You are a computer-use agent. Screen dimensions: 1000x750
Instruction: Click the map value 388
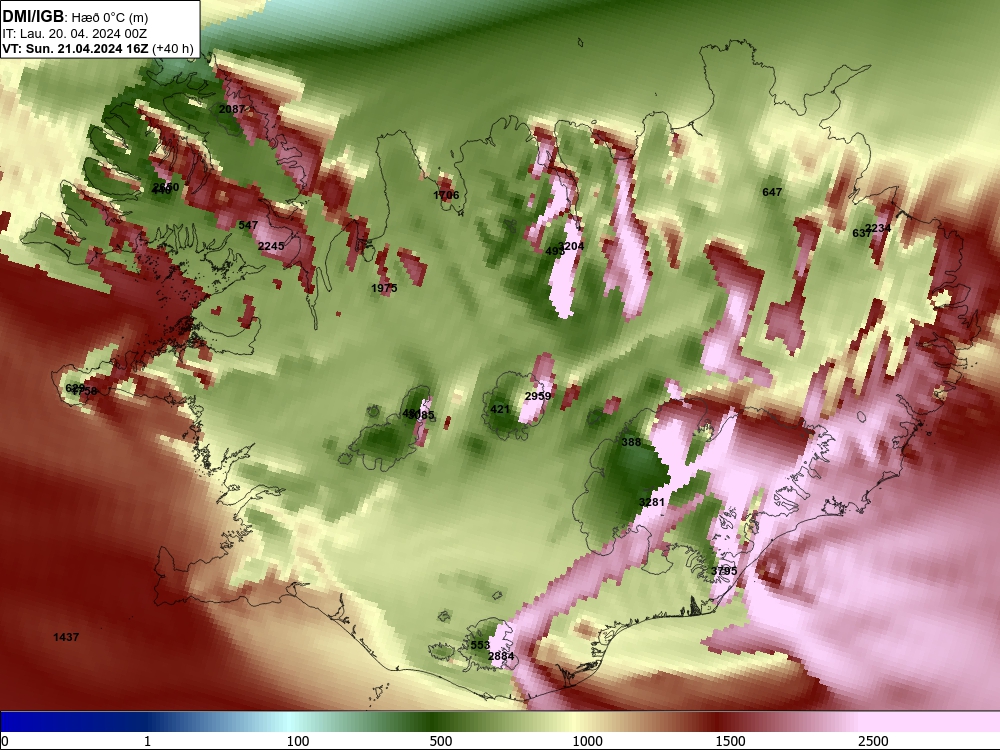(631, 442)
